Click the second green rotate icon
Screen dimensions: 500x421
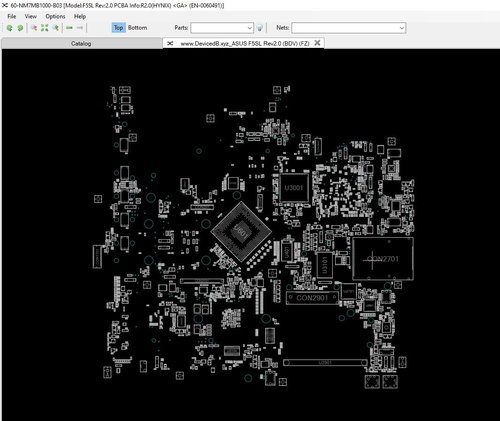coord(20,28)
